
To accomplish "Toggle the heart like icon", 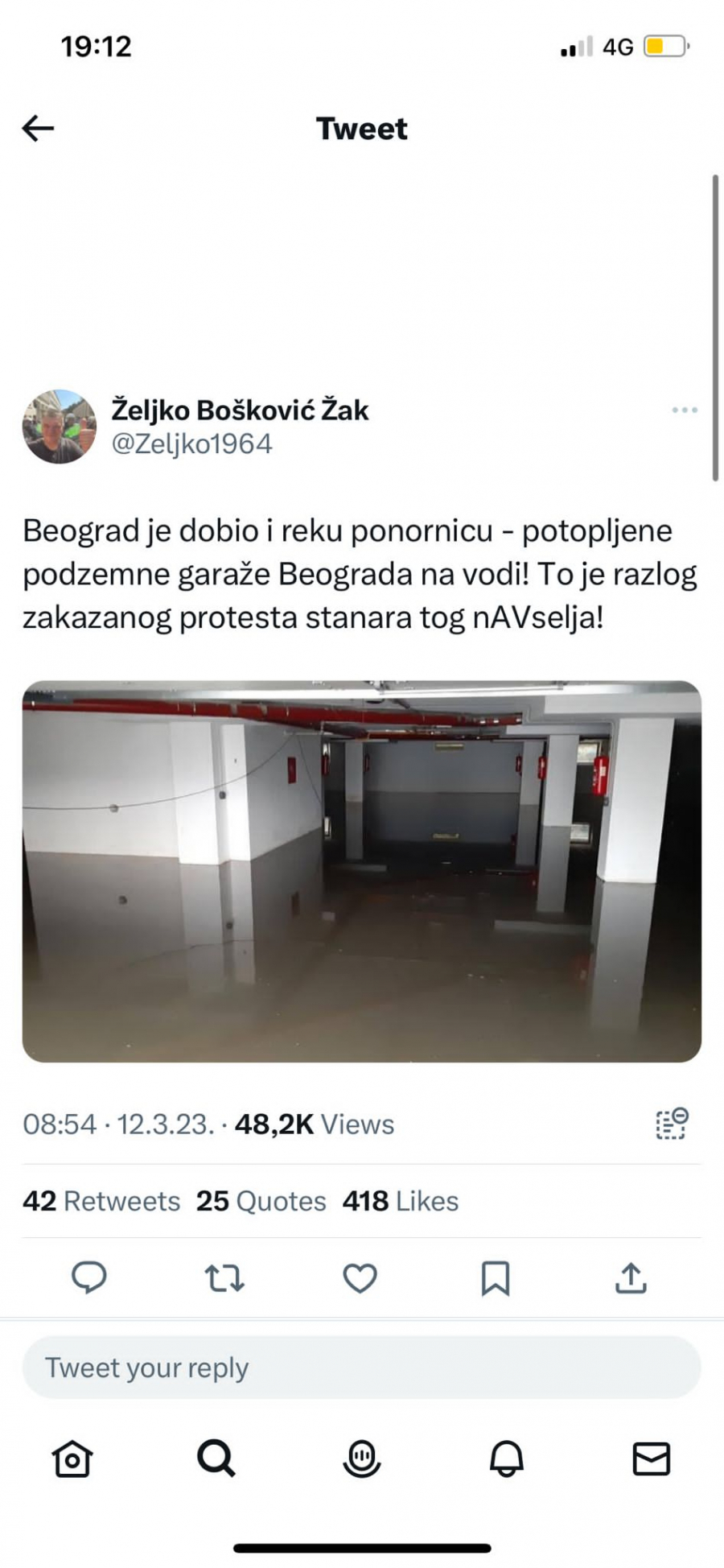I will pos(360,1278).
